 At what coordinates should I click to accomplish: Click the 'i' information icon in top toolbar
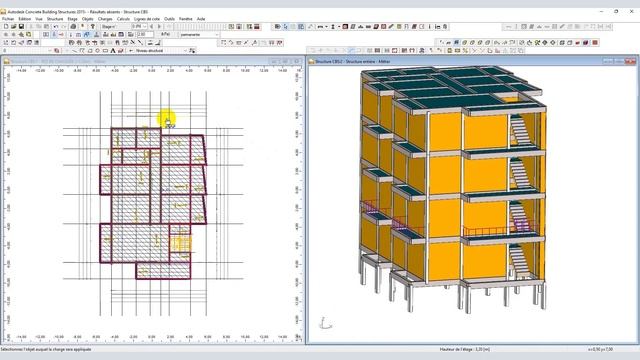430,27
